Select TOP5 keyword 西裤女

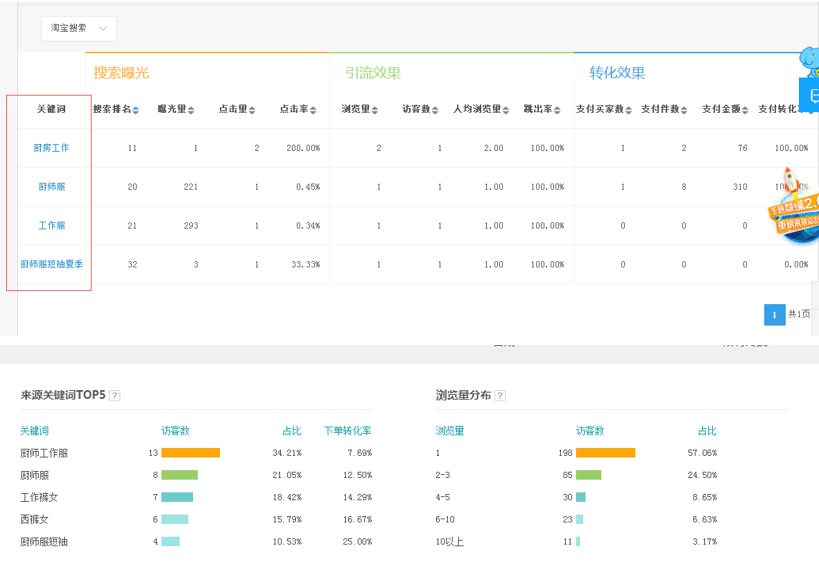(x=34, y=519)
